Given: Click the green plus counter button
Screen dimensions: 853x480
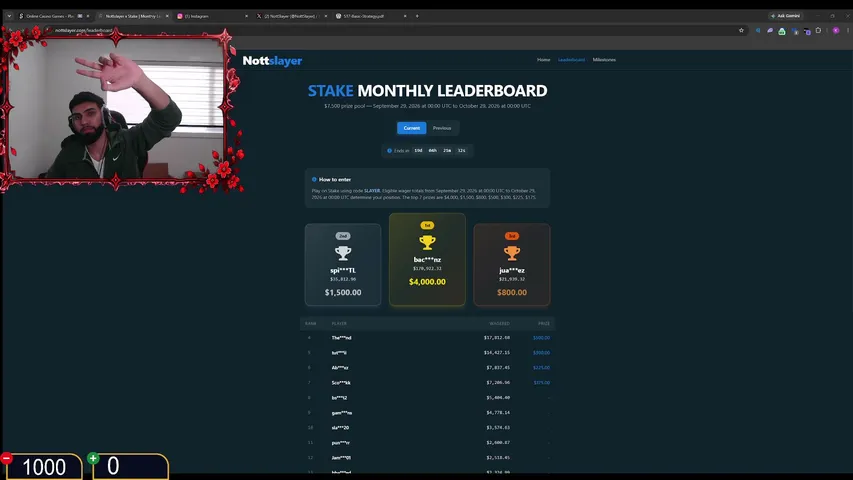Looking at the screenshot, I should 93,458.
